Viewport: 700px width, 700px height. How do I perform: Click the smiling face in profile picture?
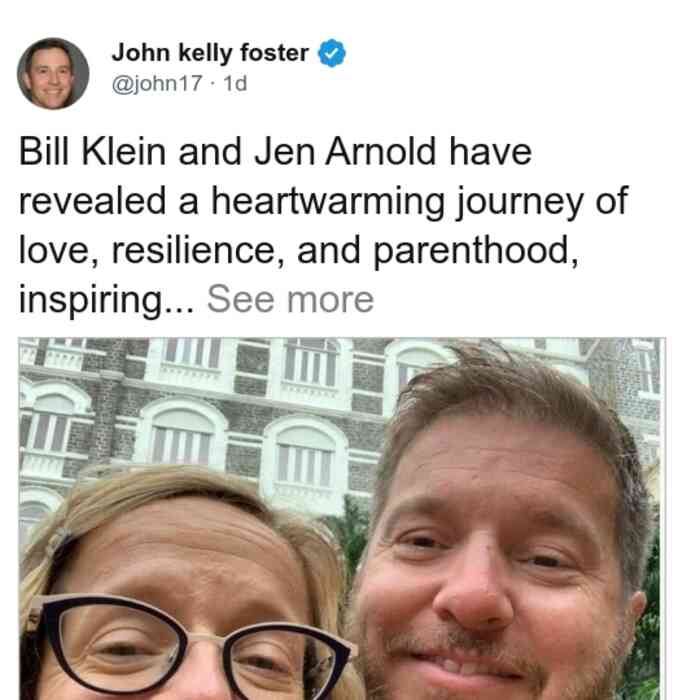51,77
